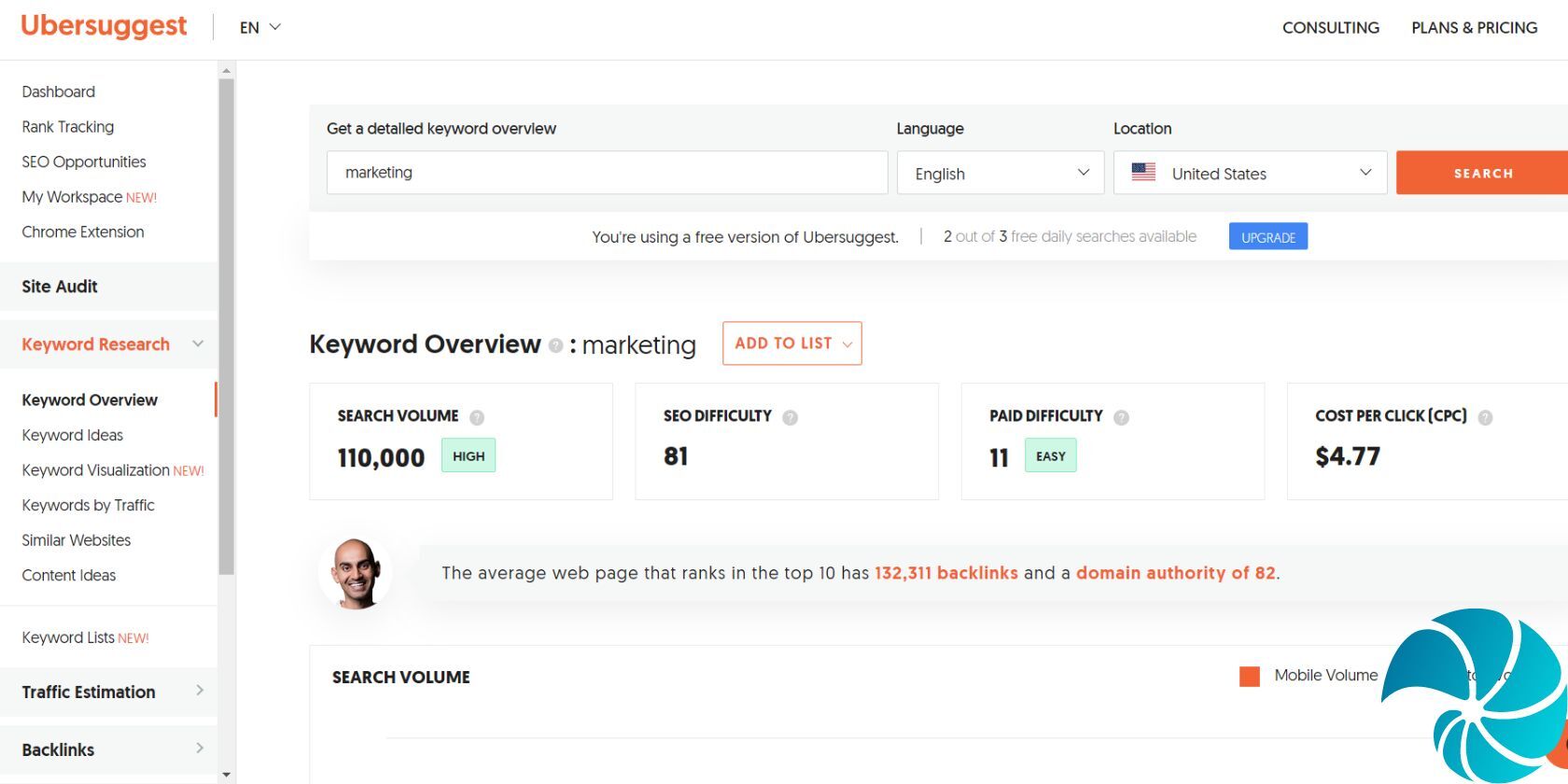Click the Ubersuggest logo
Viewport: 1568px width, 784px height.
pyautogui.click(x=104, y=26)
